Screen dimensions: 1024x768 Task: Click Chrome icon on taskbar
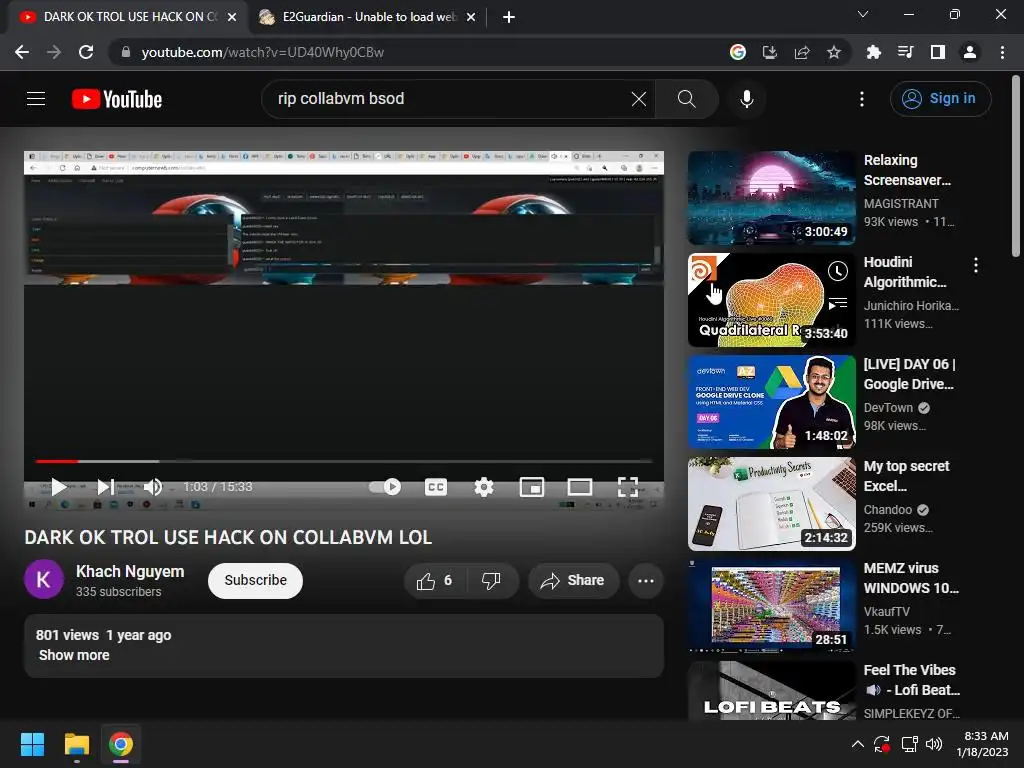(x=121, y=744)
